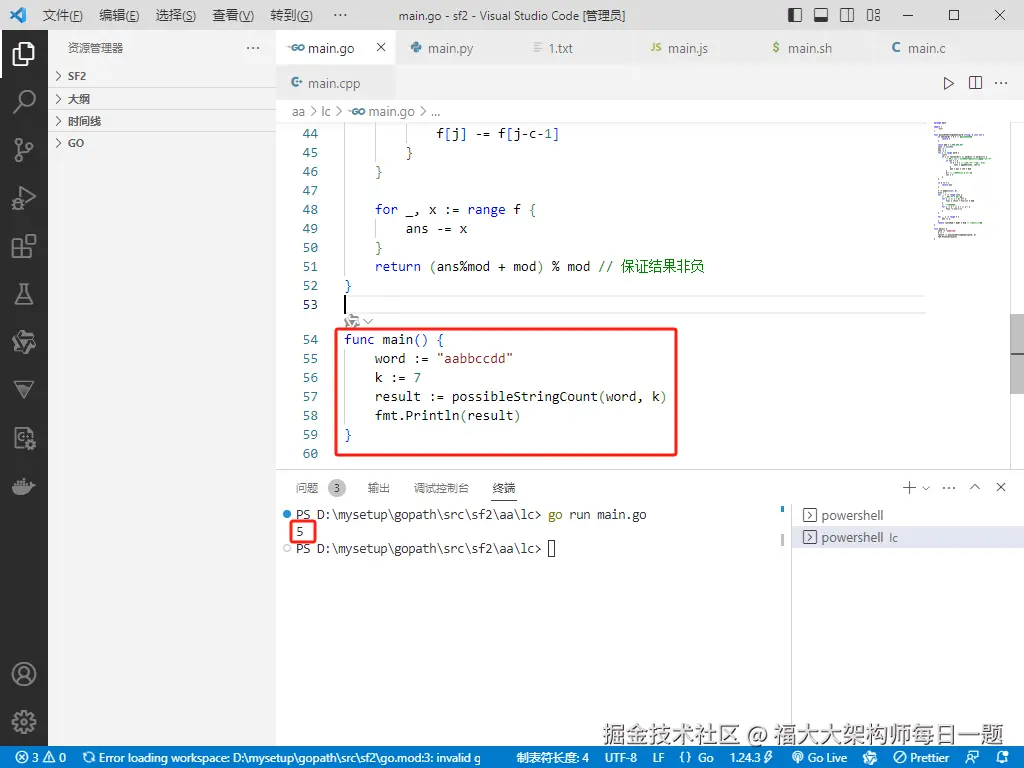1024x768 pixels.
Task: Click the aa breadcrumb segment
Action: pos(298,112)
